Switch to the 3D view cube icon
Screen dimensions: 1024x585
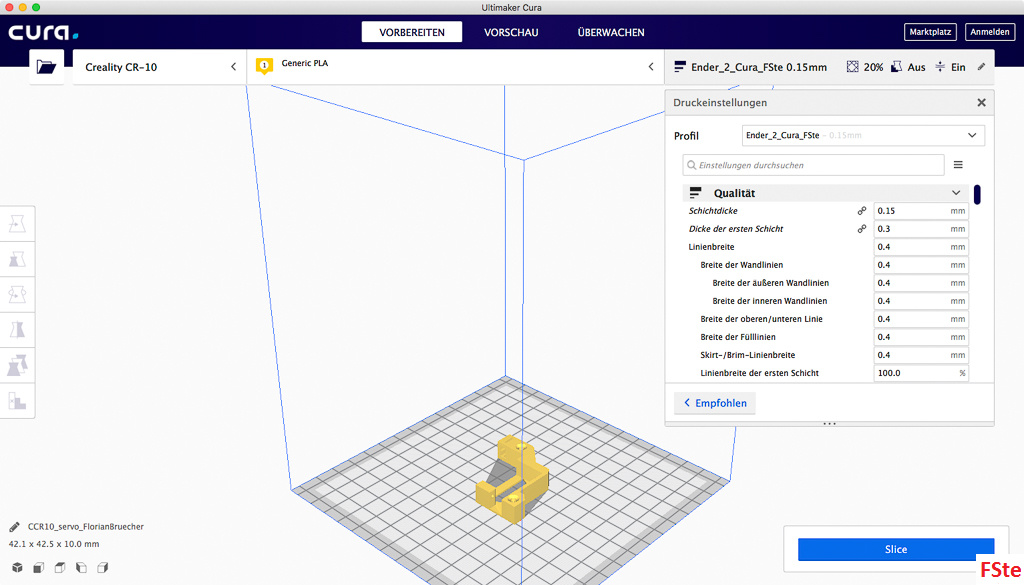15,568
